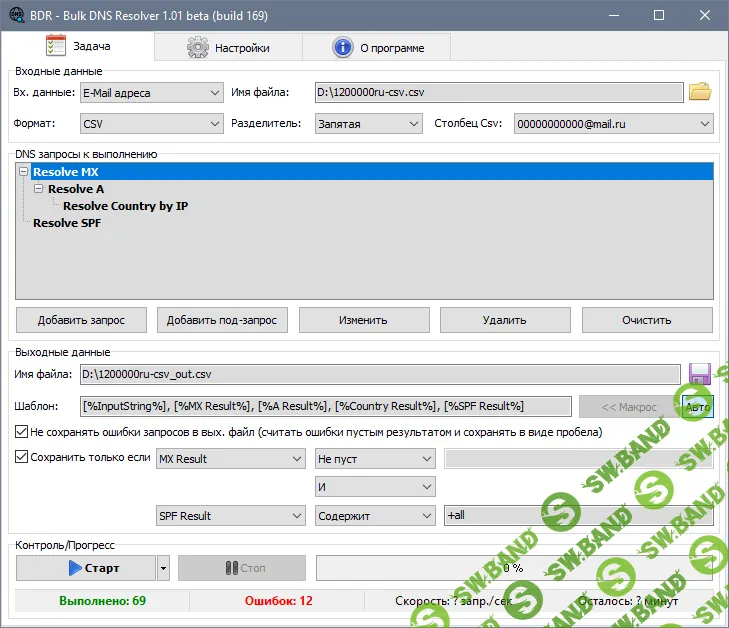The width and height of the screenshot is (729, 628).
Task: Click the Добавить под-запрос button
Action: pos(222,320)
